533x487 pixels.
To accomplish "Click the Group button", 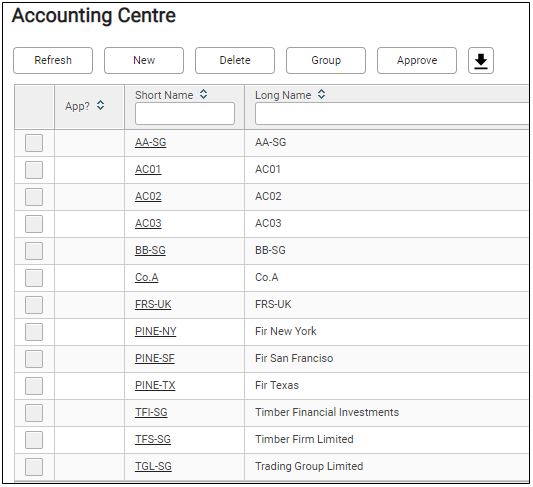I will tap(326, 60).
